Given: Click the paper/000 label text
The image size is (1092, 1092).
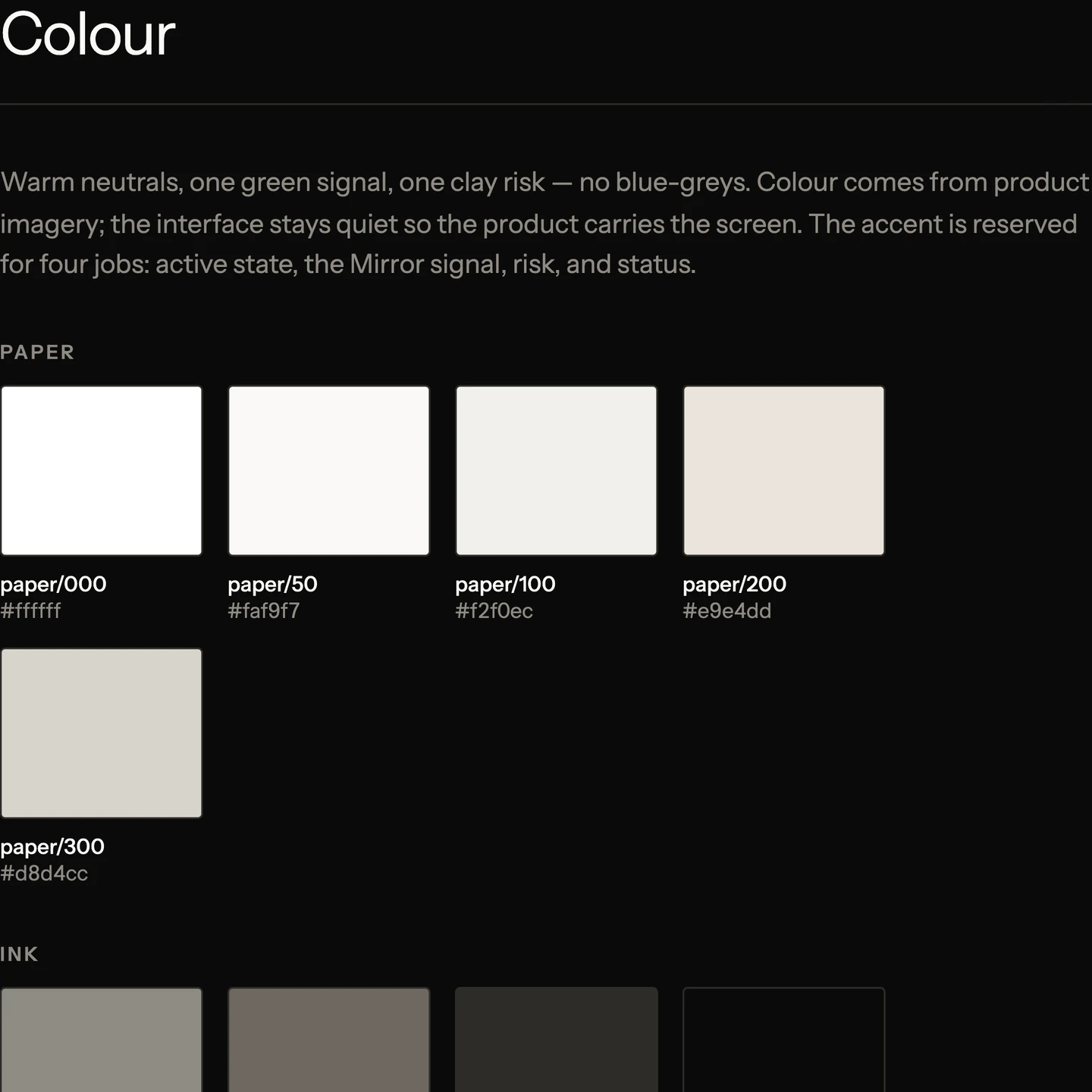Looking at the screenshot, I should [53, 585].
